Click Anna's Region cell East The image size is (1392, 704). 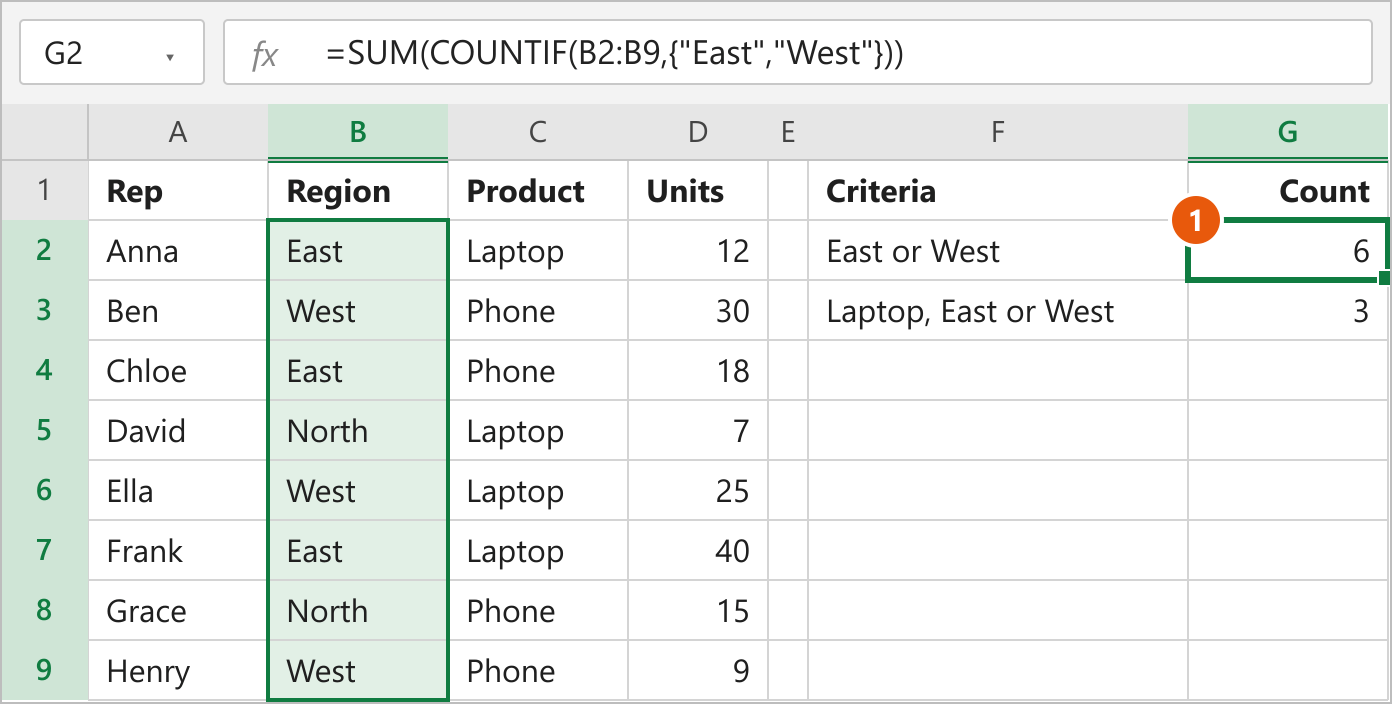(358, 250)
